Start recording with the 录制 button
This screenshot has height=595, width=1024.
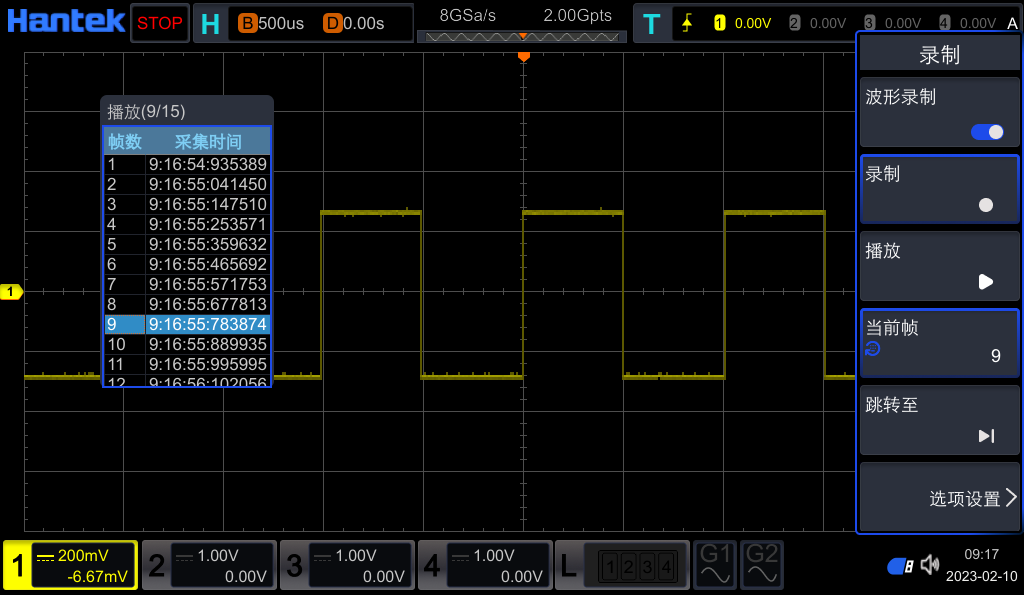[x=939, y=188]
